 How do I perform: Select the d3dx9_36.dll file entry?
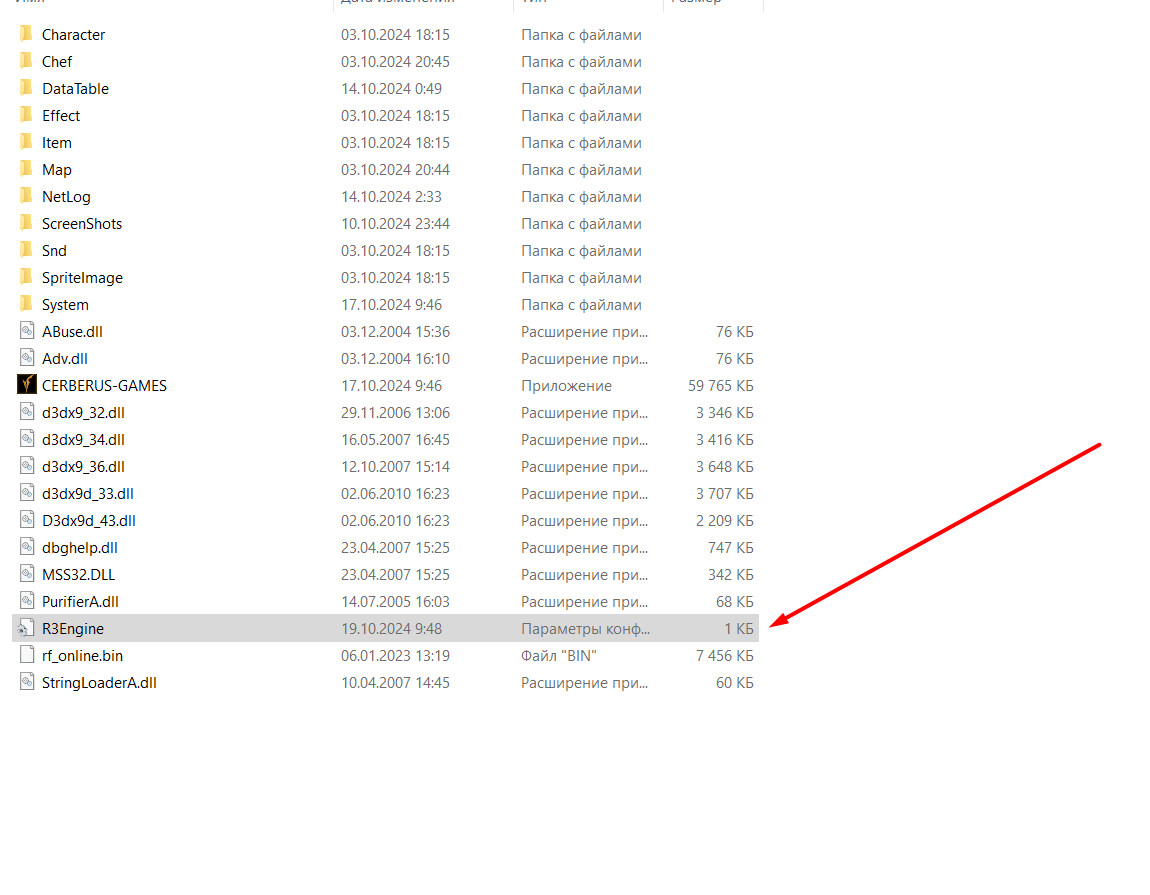click(x=83, y=466)
